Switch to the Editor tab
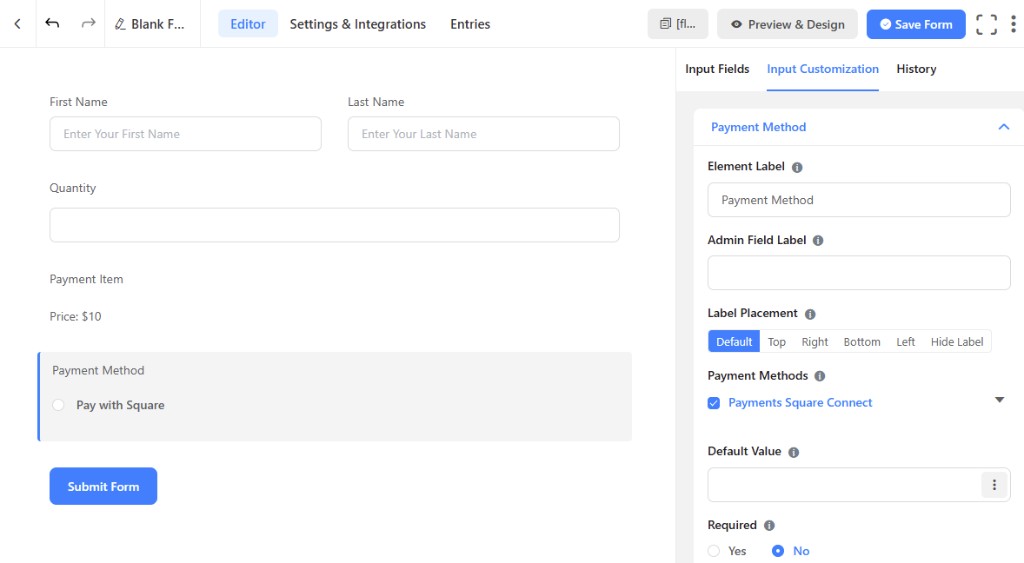This screenshot has width=1024, height=563. pyautogui.click(x=248, y=24)
